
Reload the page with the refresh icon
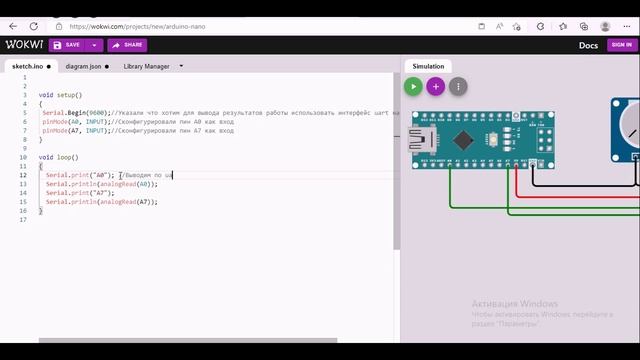tap(33, 27)
